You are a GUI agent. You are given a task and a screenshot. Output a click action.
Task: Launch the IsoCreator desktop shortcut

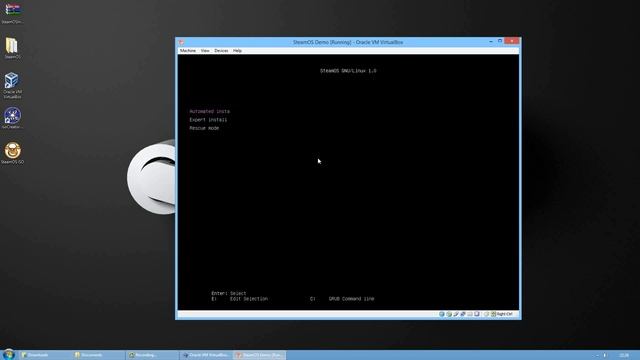12,118
